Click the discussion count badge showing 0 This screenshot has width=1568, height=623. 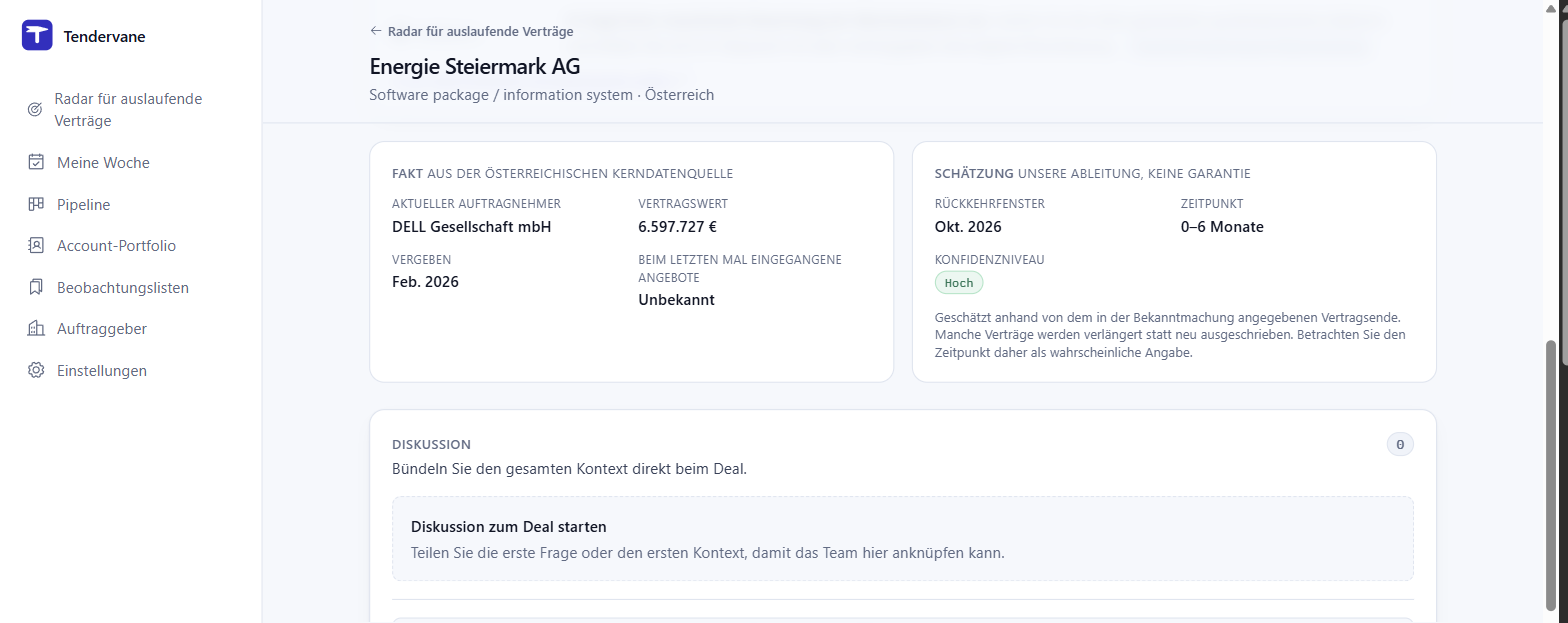coord(1400,444)
